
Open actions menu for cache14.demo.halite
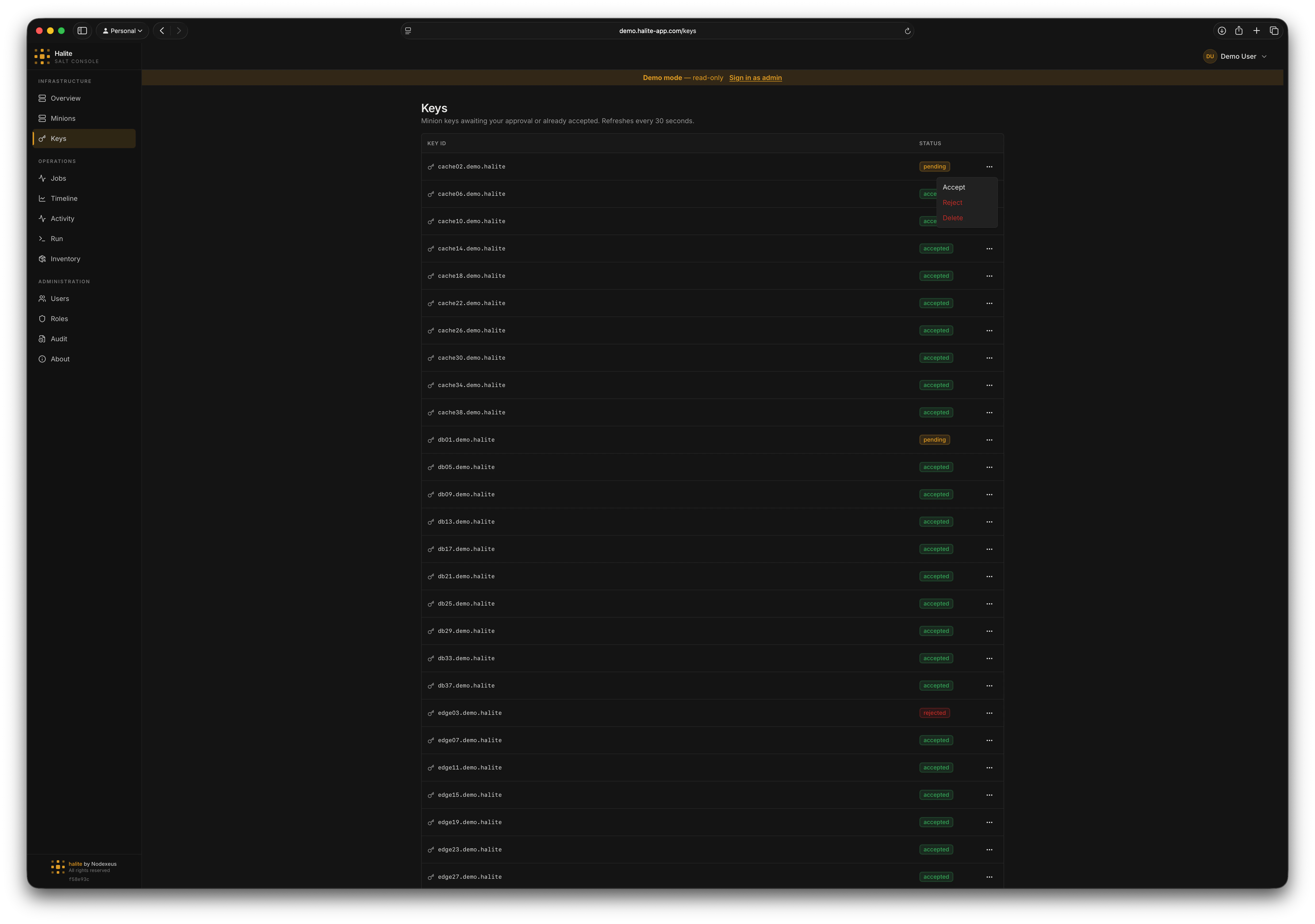989,248
